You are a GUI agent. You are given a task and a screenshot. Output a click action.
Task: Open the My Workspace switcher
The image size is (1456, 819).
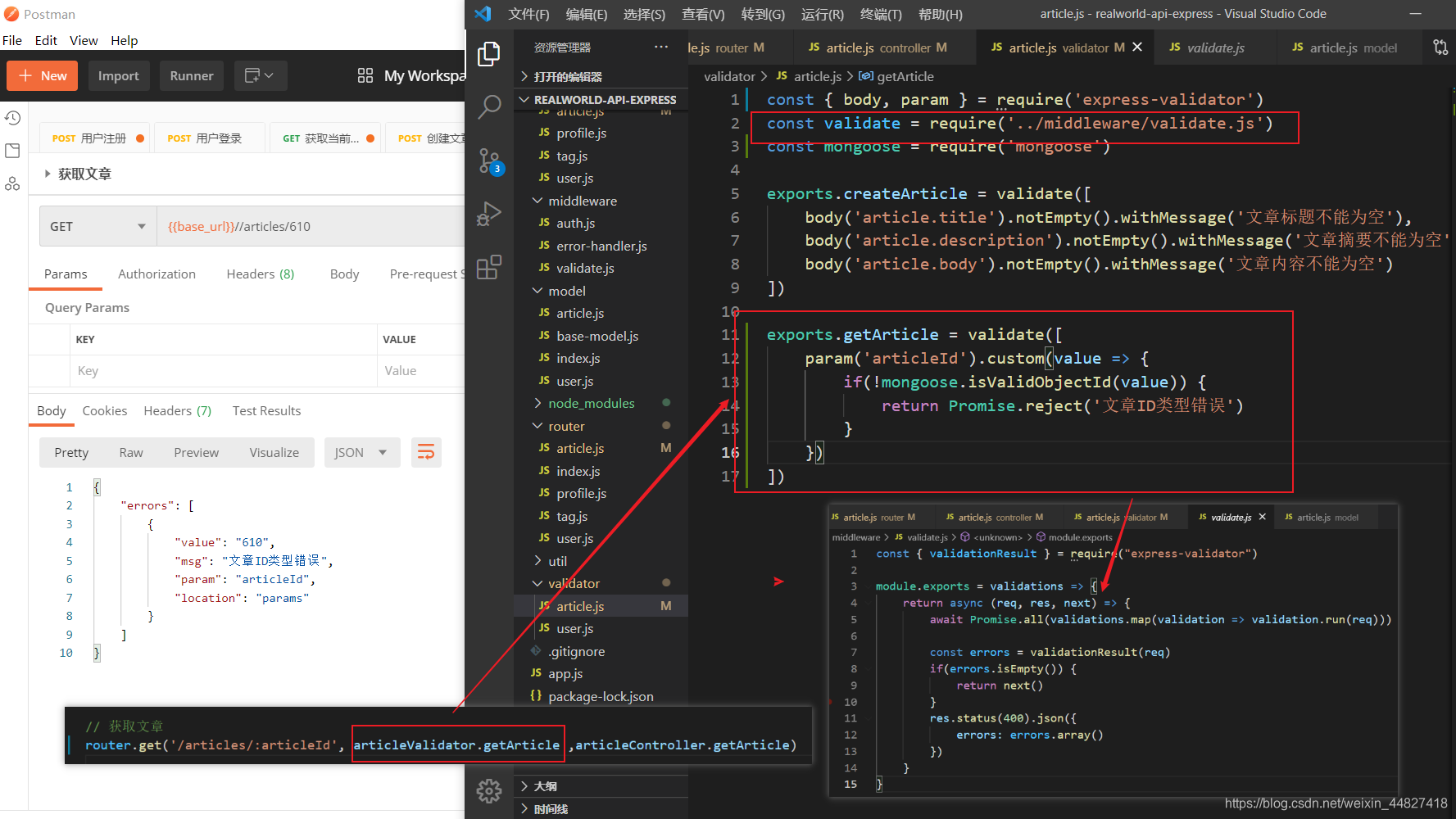click(x=424, y=75)
